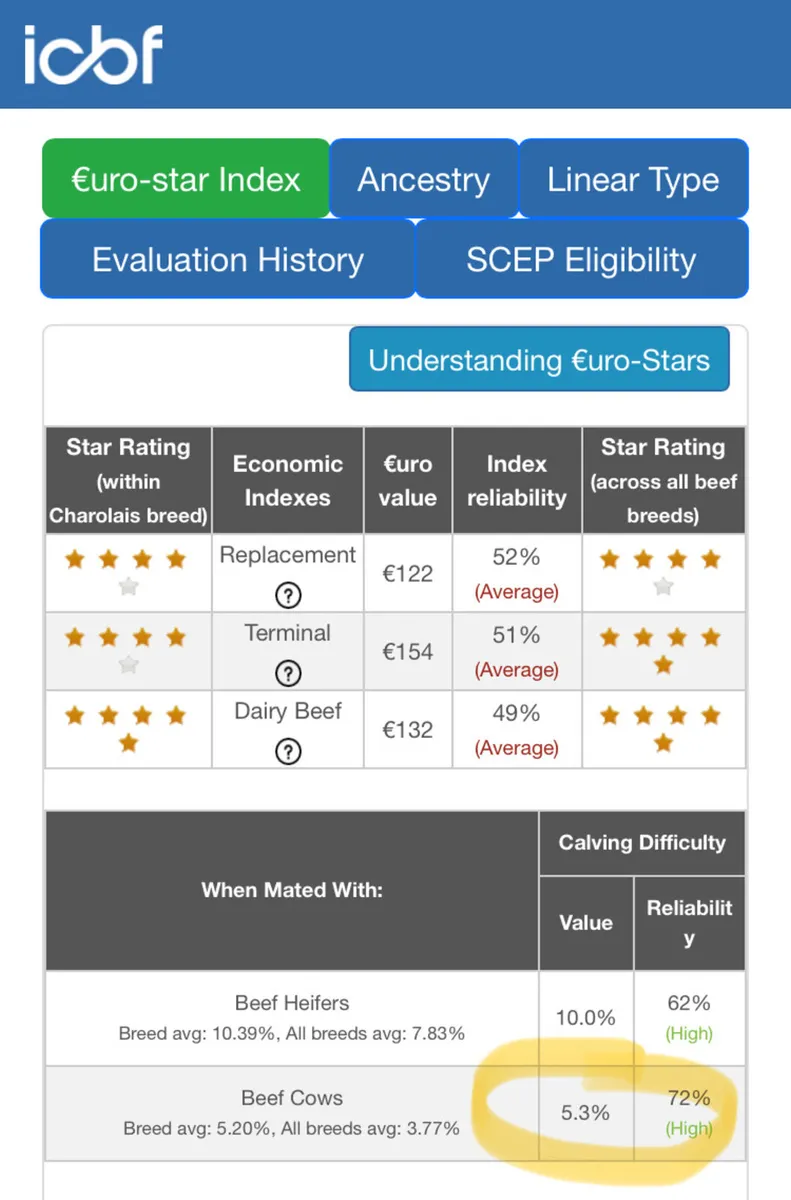Click the ICBF logo
The height and width of the screenshot is (1200, 791).
click(x=93, y=55)
